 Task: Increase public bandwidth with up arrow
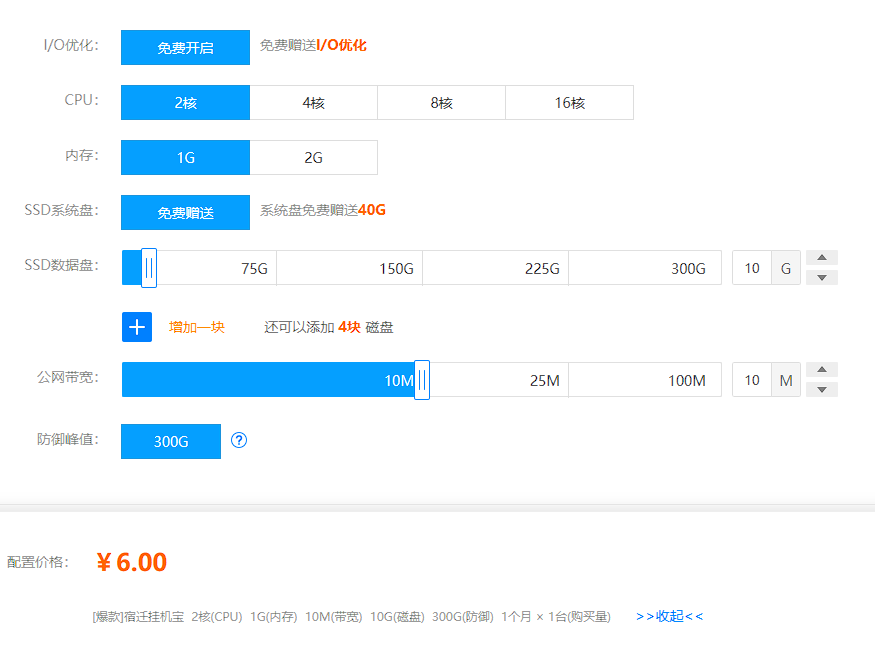point(821,370)
